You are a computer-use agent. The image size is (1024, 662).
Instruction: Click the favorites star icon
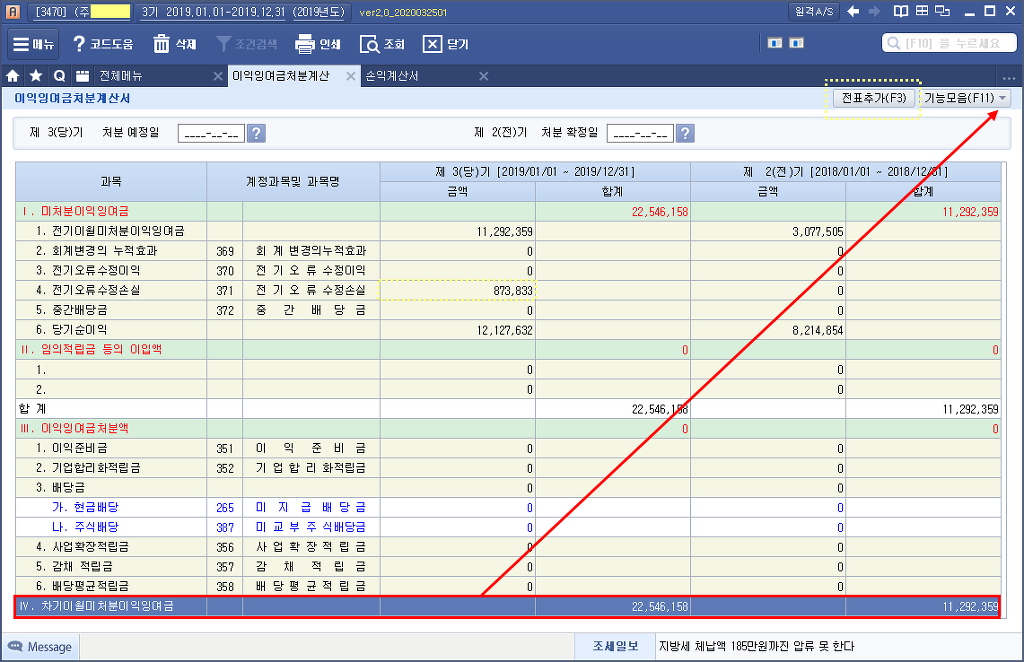[x=36, y=76]
